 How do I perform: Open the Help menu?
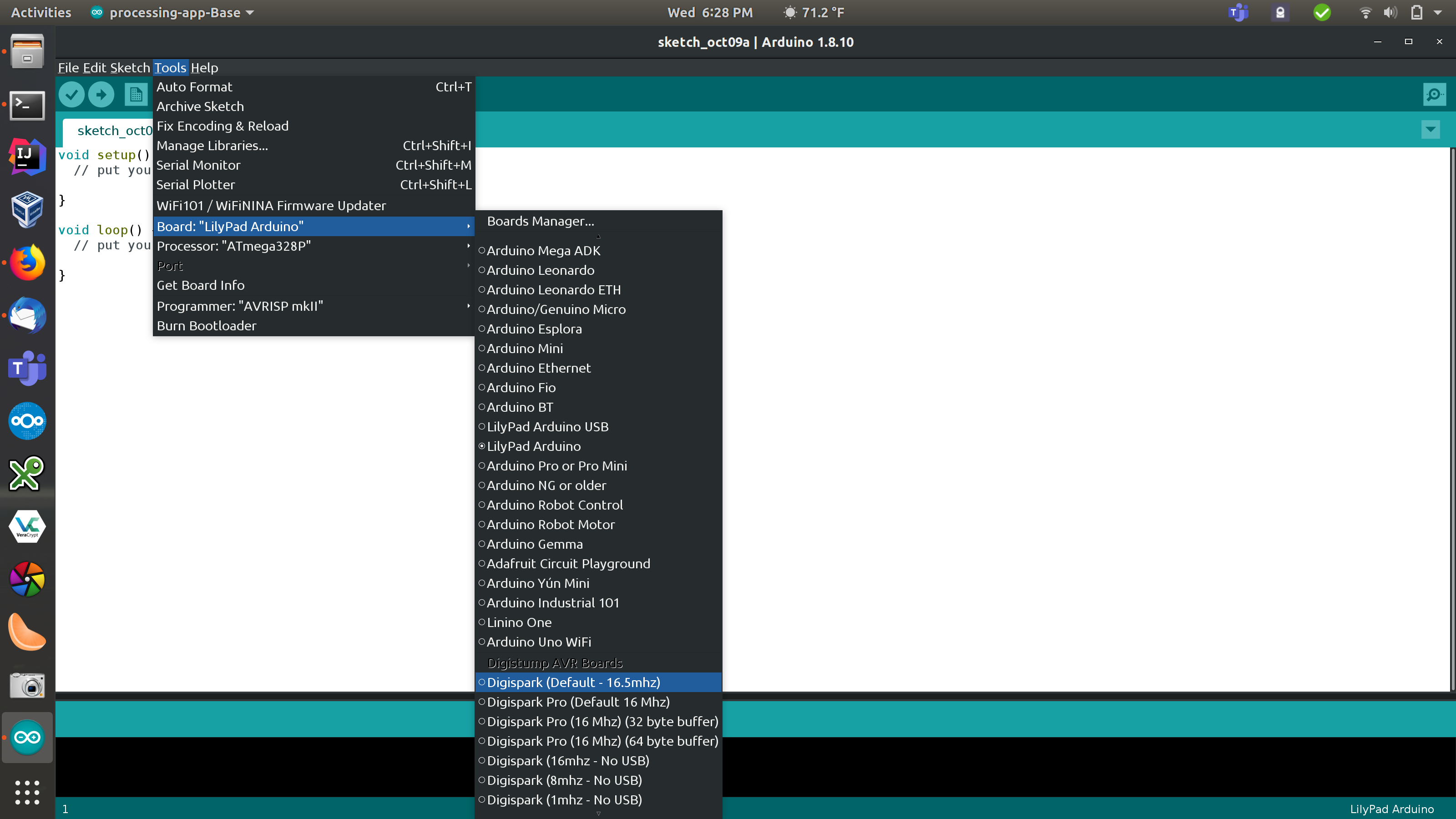(x=204, y=68)
